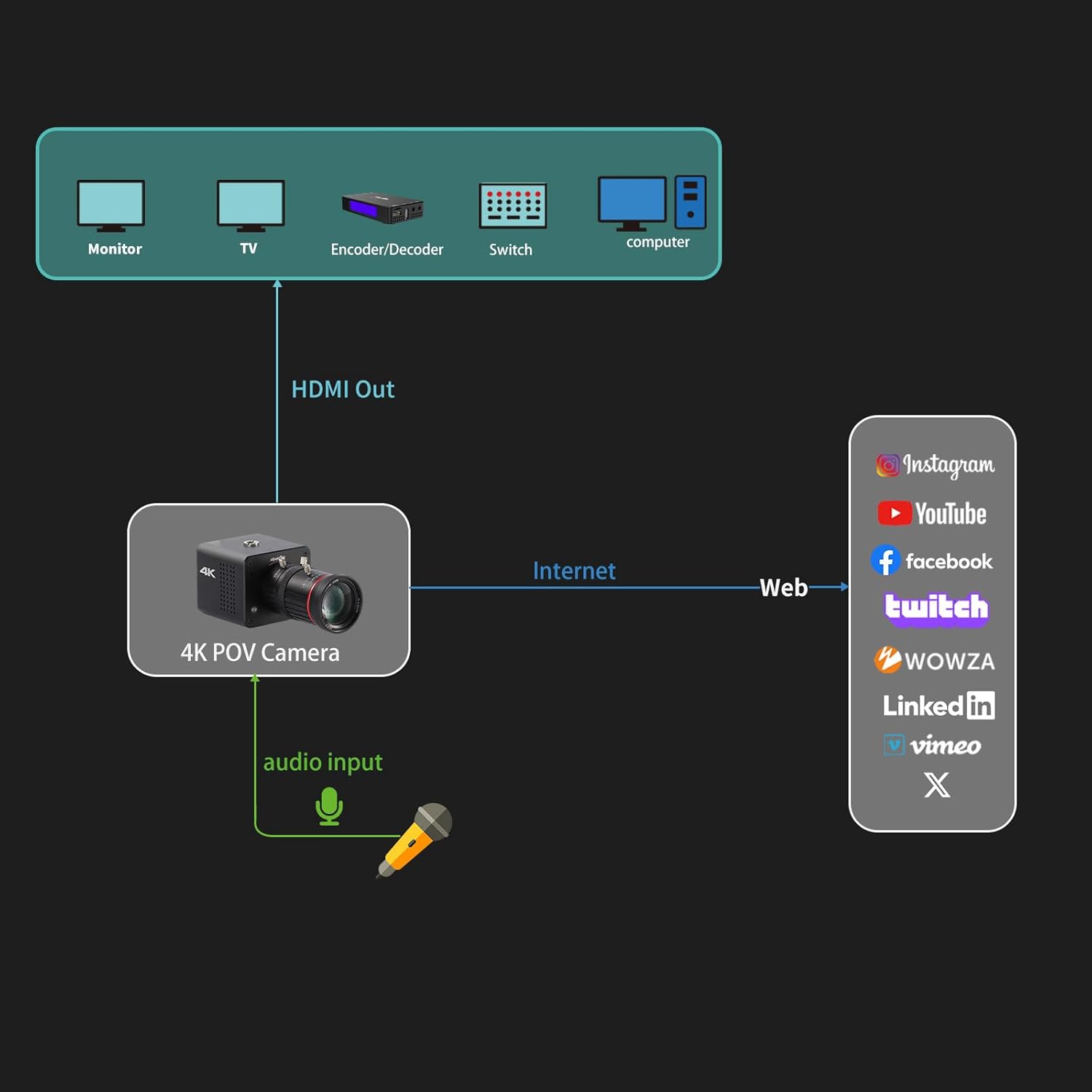Click the Vimeo logo
This screenshot has width=1092, height=1092.
tap(933, 745)
